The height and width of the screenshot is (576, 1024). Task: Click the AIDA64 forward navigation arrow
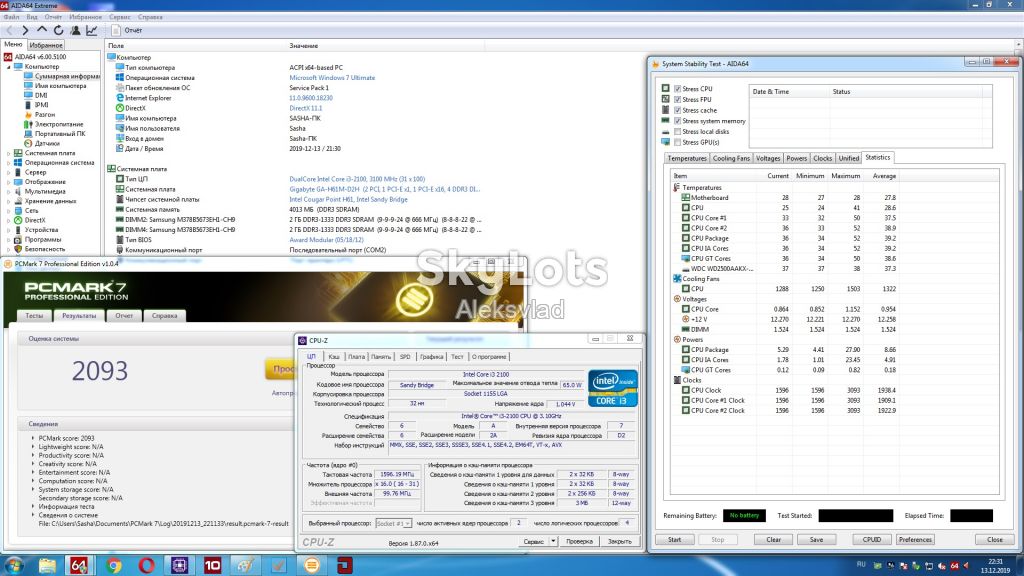coord(25,30)
